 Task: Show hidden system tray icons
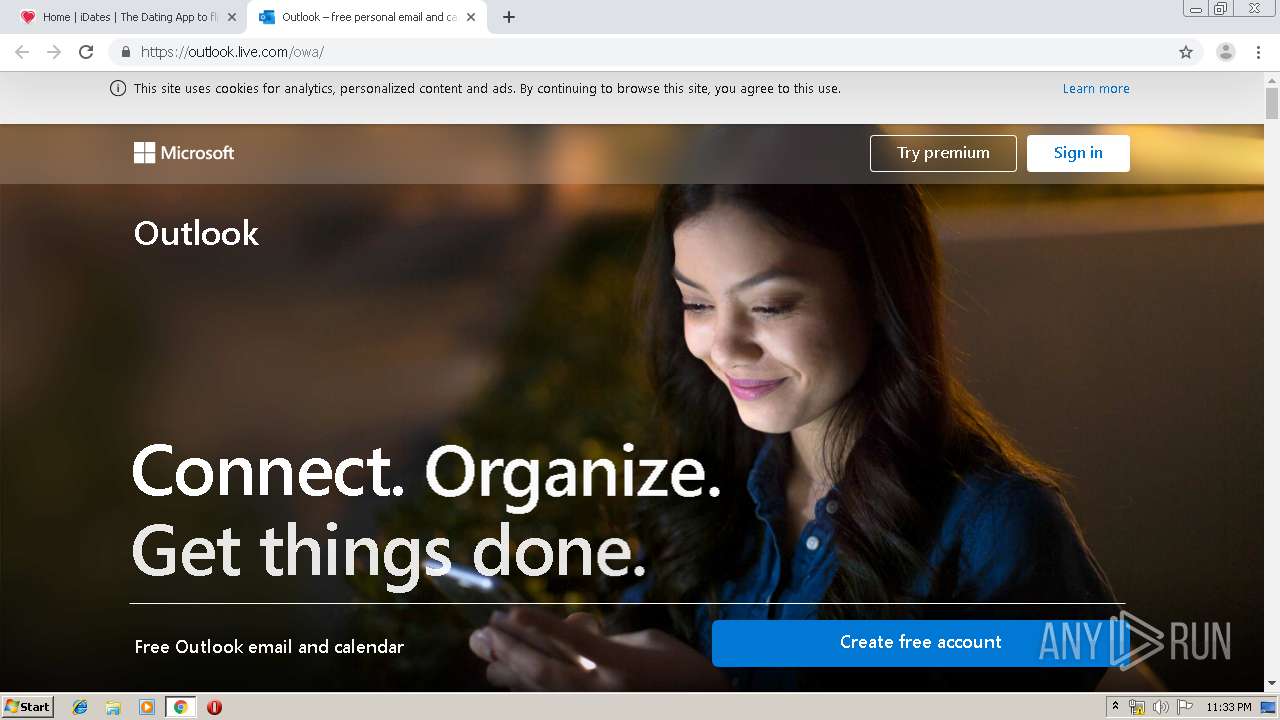coord(1115,707)
